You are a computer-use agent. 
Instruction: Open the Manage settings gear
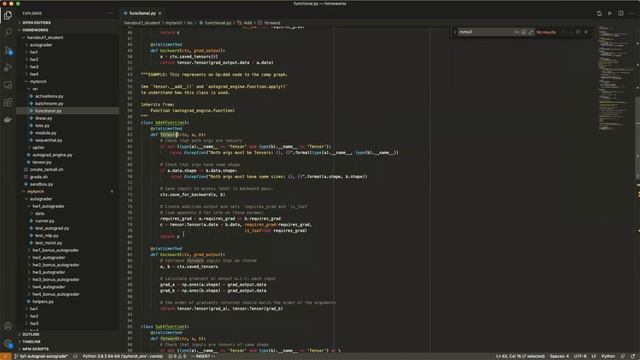click(x=8, y=344)
